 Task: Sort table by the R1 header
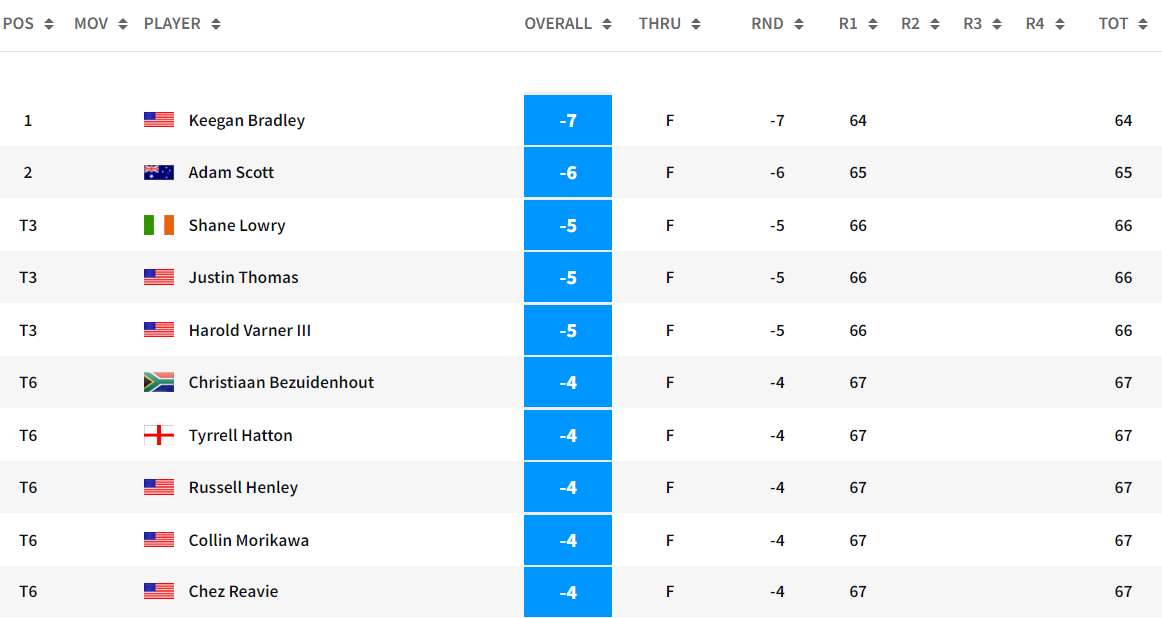tap(848, 23)
